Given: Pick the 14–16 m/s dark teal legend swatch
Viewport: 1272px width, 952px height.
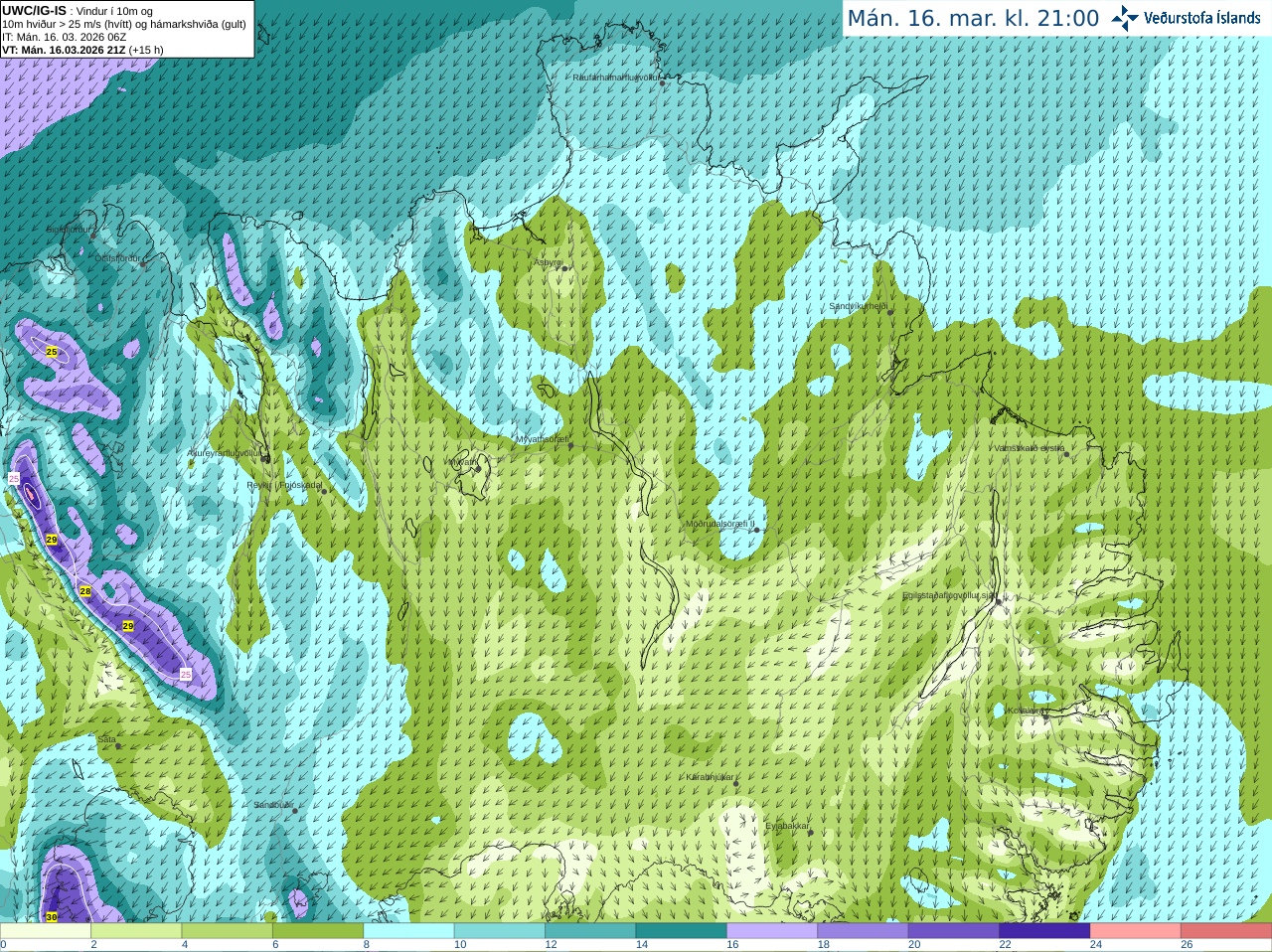Looking at the screenshot, I should (682, 931).
